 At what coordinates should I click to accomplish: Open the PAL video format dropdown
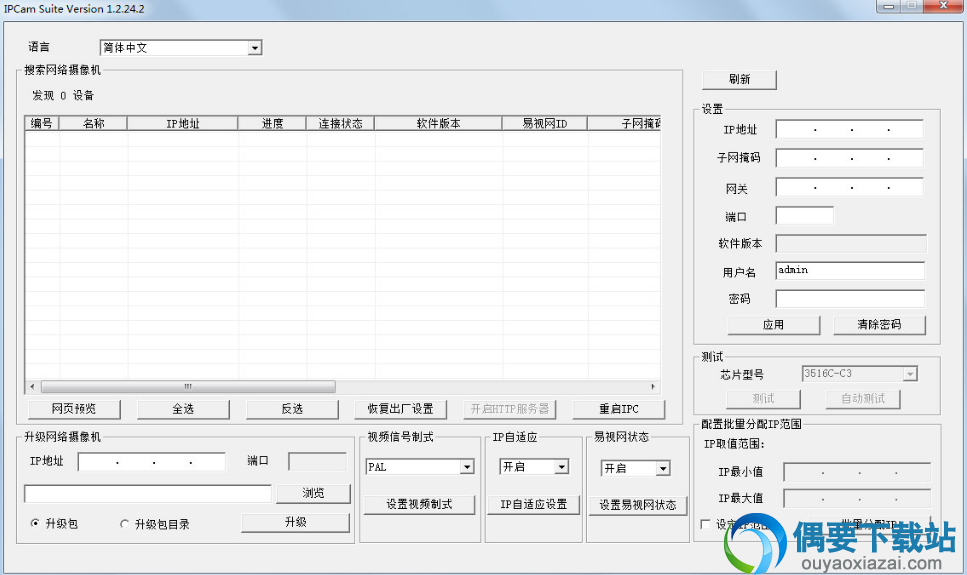(x=420, y=467)
